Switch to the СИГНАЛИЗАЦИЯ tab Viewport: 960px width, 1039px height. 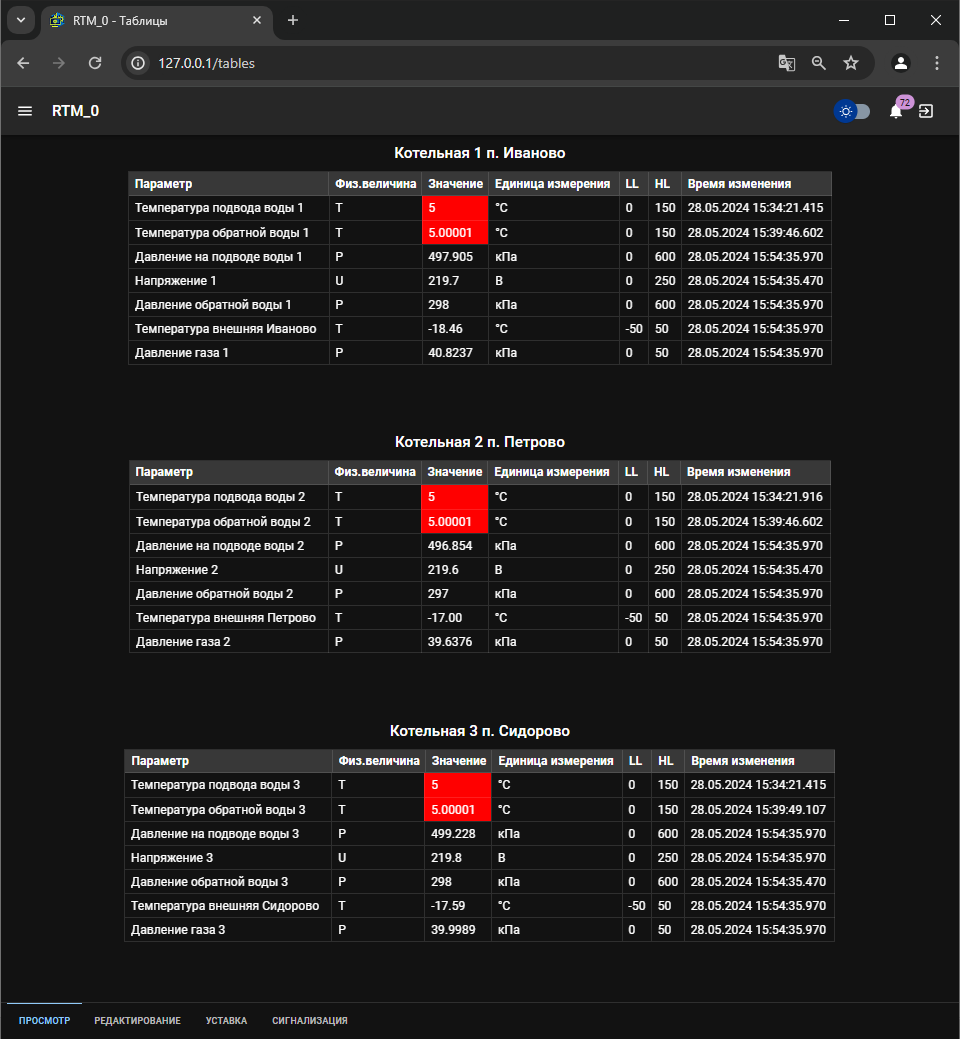(309, 1020)
